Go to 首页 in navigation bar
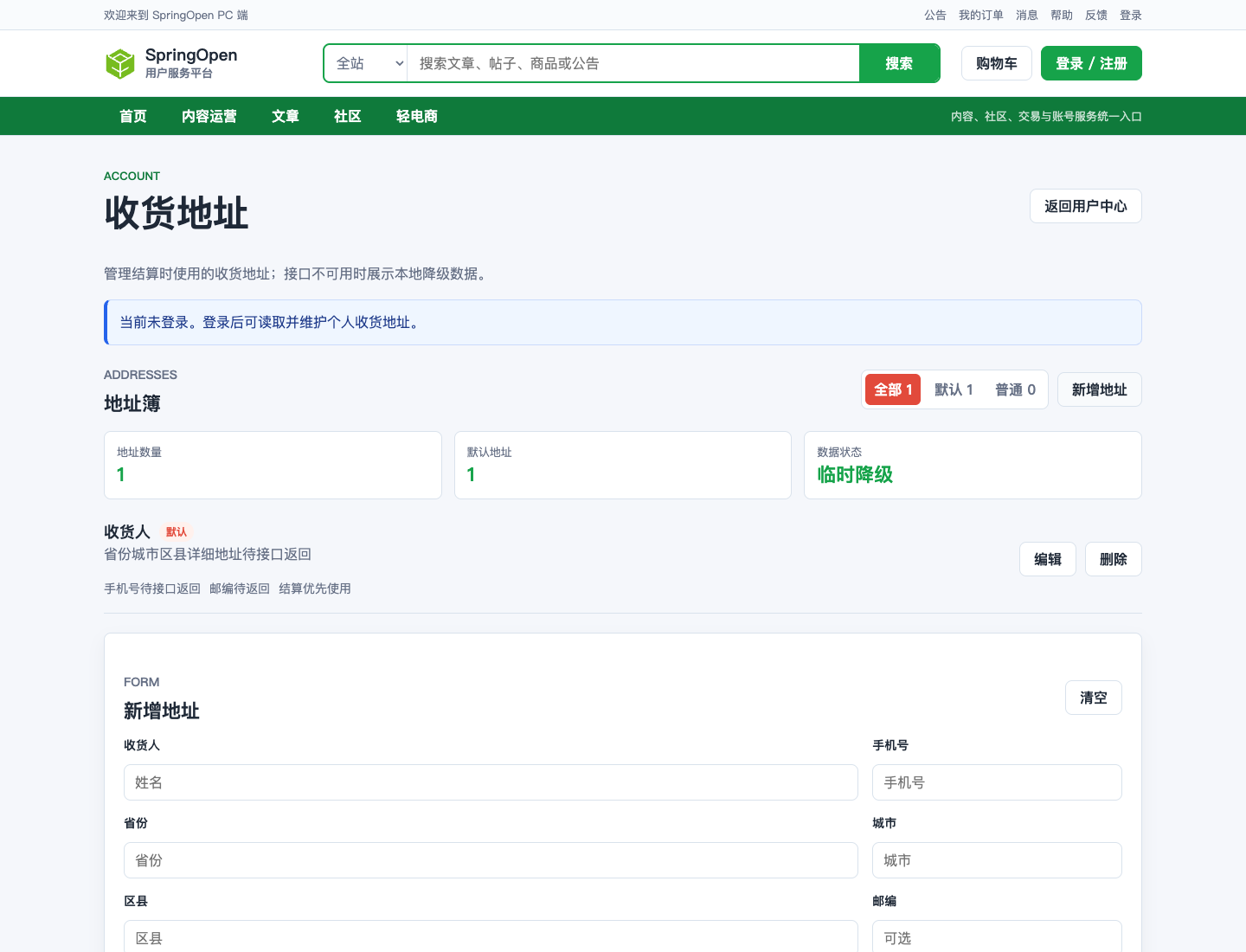 [x=133, y=116]
